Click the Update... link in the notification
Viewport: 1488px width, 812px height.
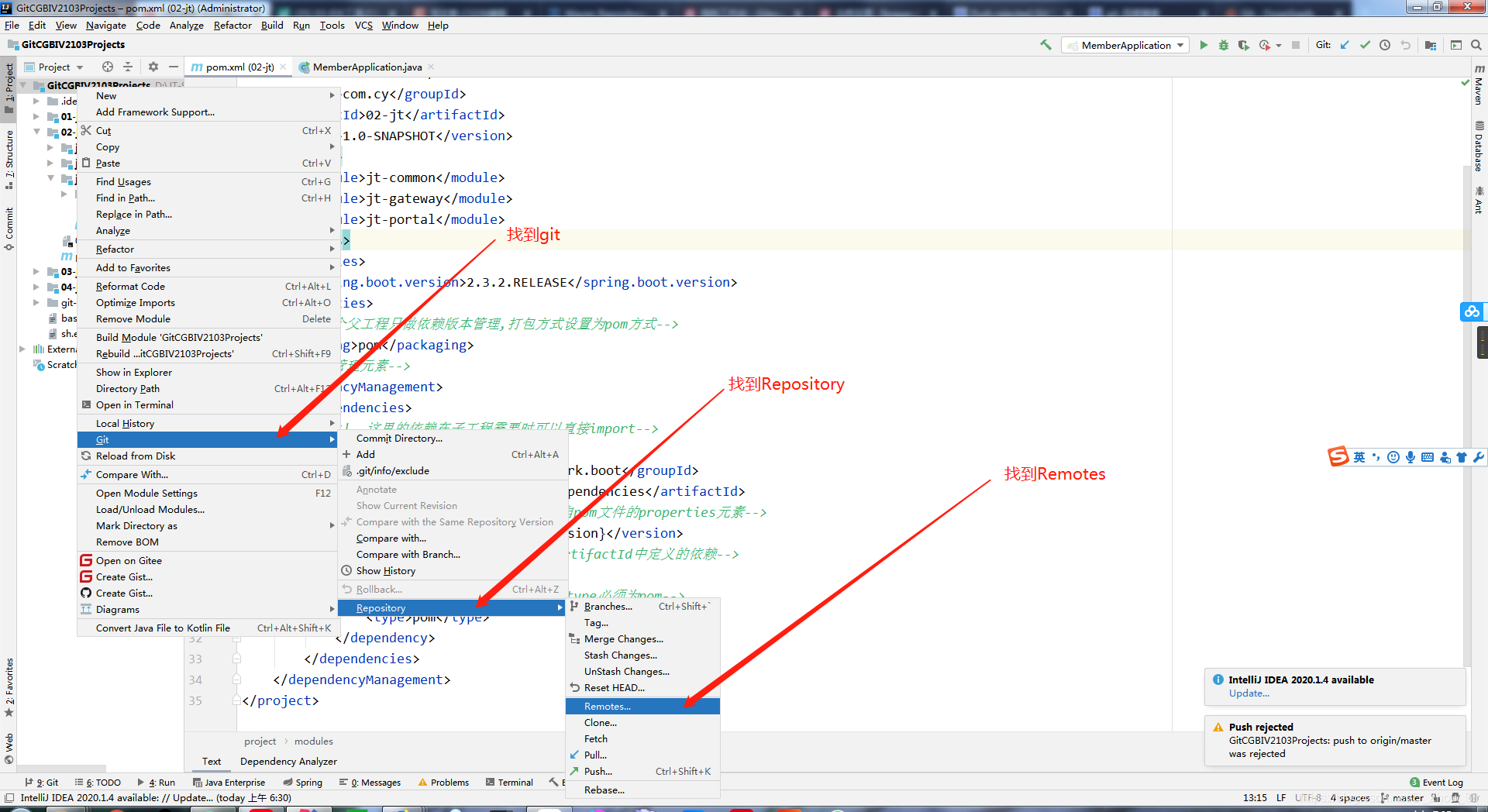coord(1249,693)
